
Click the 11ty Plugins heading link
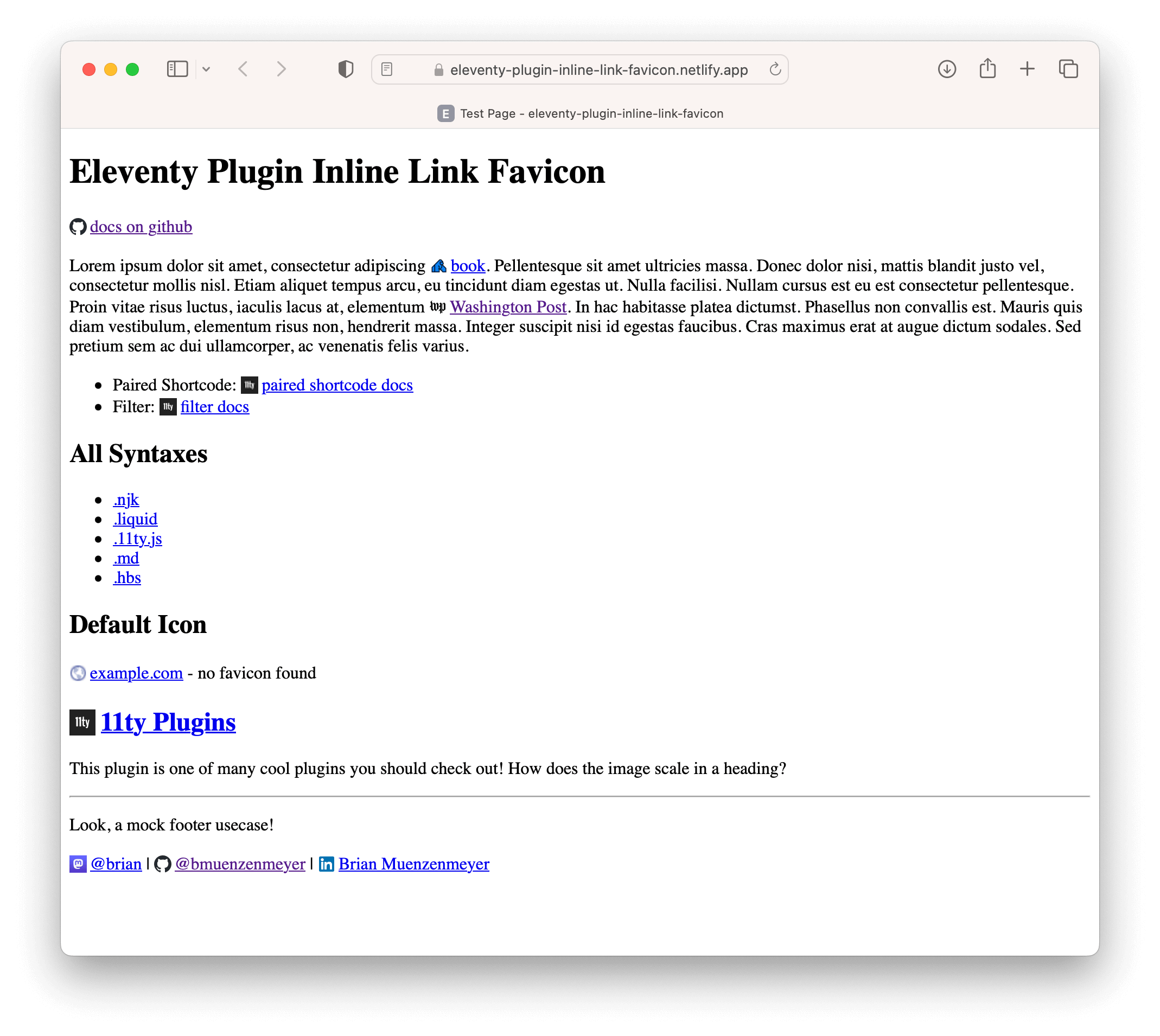pyautogui.click(x=168, y=722)
